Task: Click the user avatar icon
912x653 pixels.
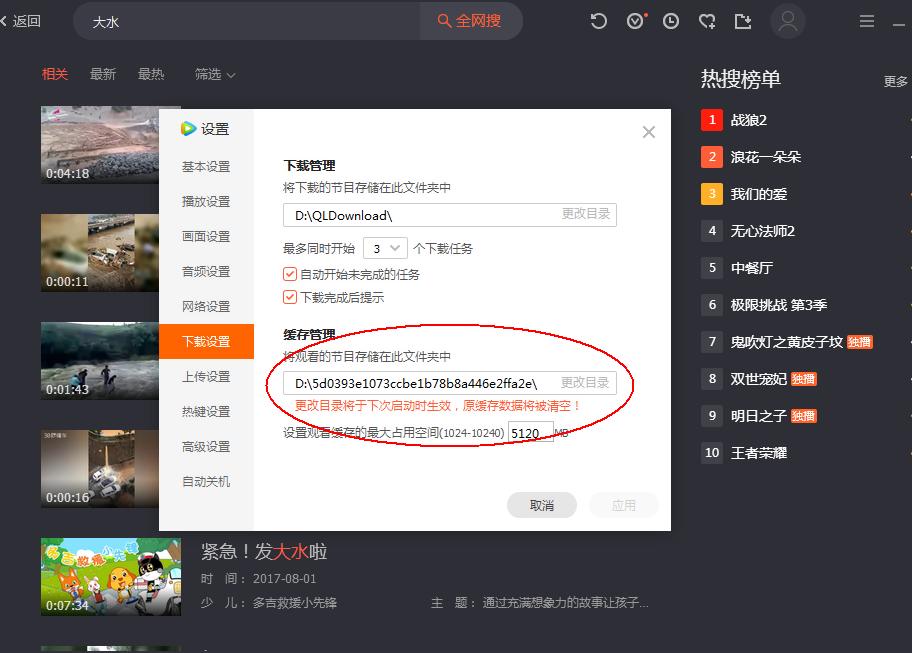Action: point(788,21)
